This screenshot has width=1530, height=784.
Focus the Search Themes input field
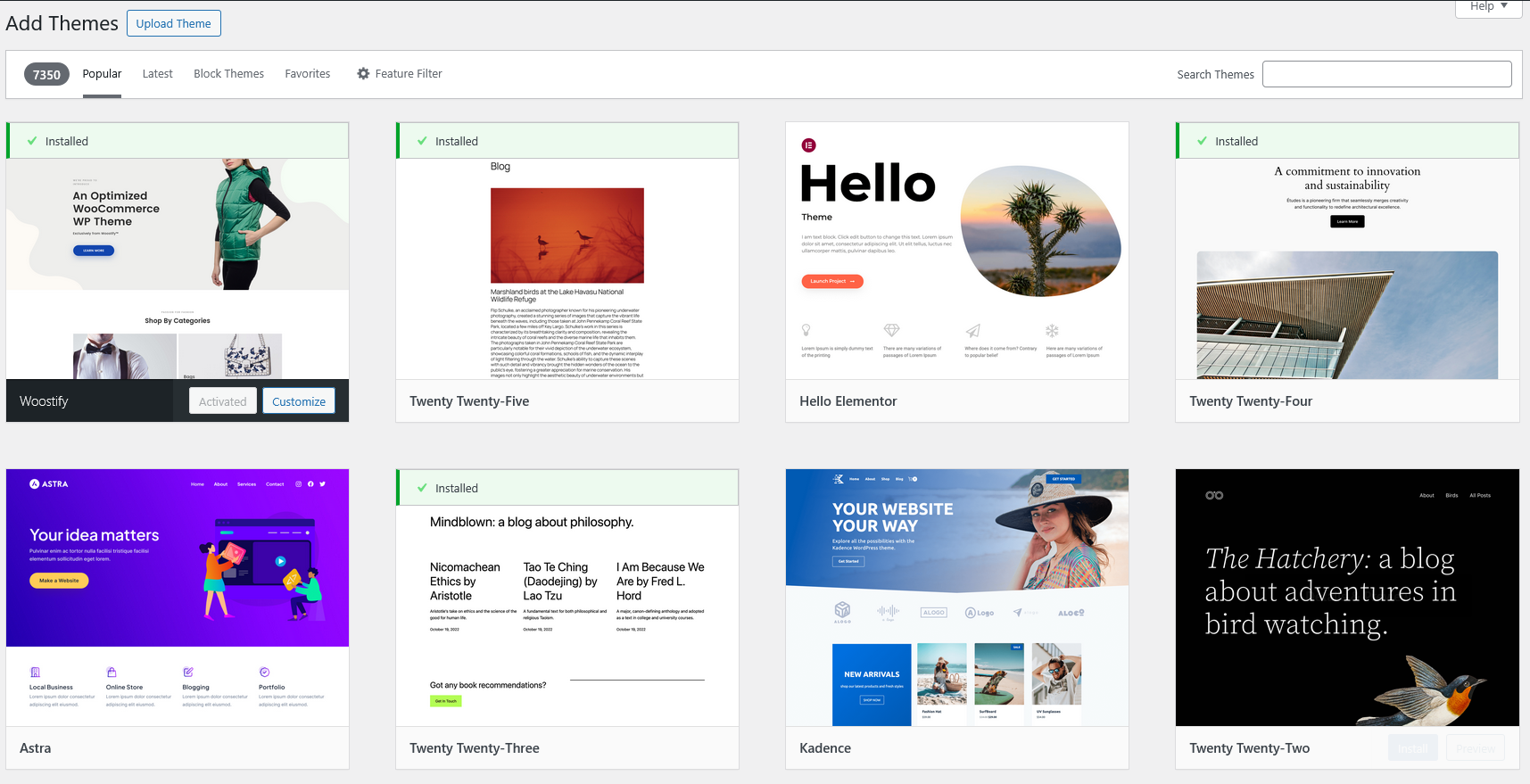(x=1387, y=74)
